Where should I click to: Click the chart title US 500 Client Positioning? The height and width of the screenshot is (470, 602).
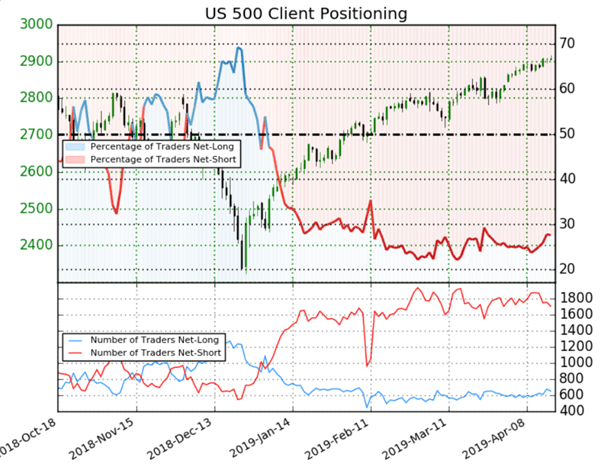[306, 13]
